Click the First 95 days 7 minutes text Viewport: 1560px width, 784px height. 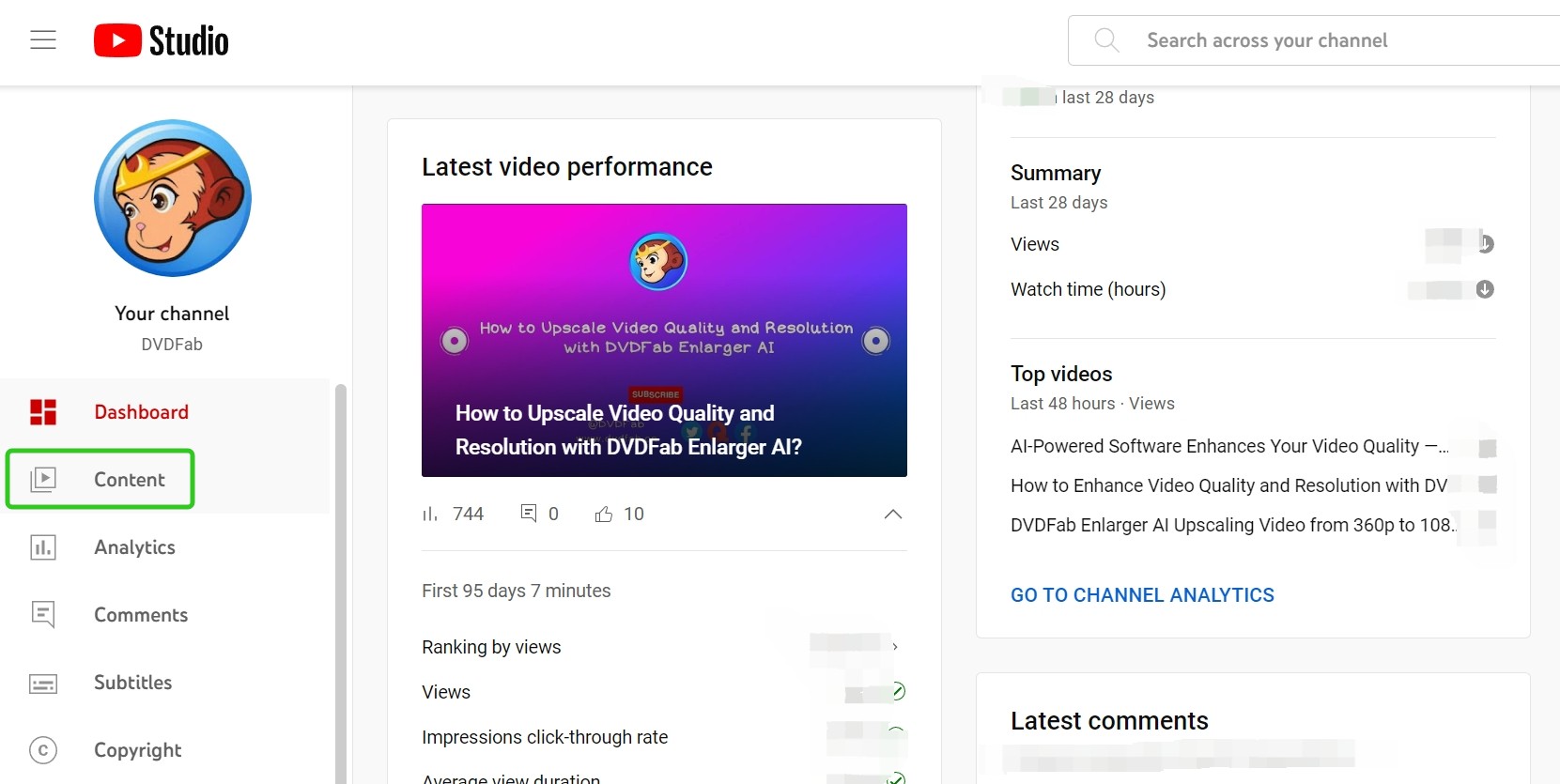517,591
